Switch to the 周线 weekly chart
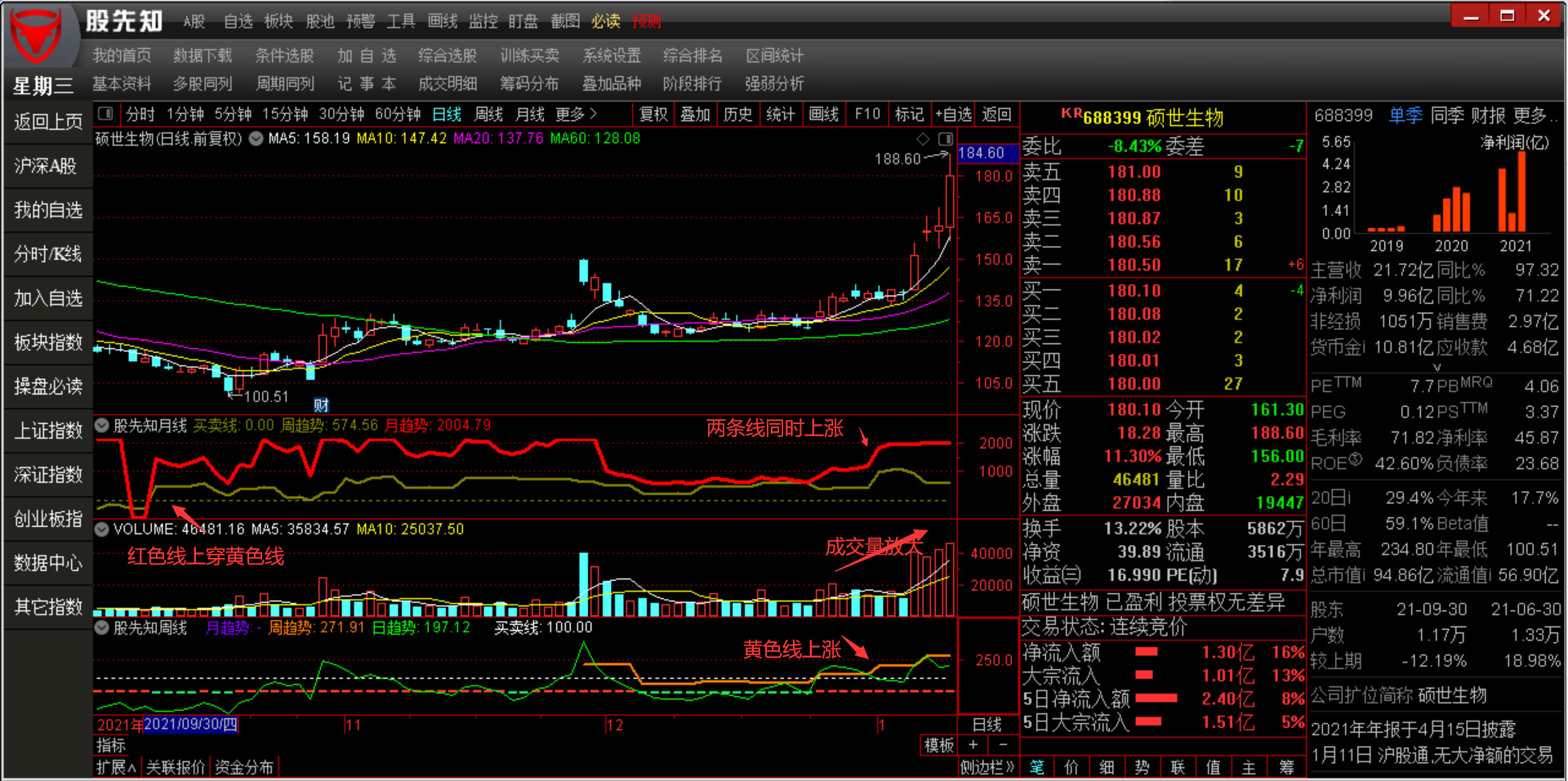 pyautogui.click(x=488, y=114)
